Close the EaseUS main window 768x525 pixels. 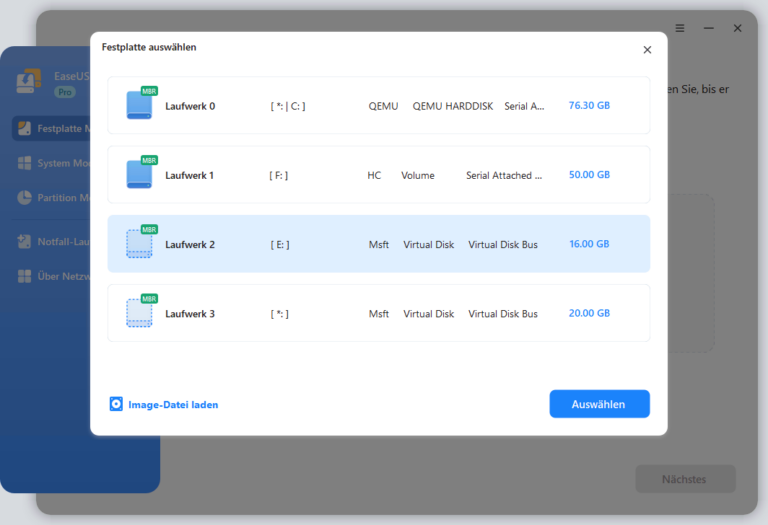tap(737, 28)
